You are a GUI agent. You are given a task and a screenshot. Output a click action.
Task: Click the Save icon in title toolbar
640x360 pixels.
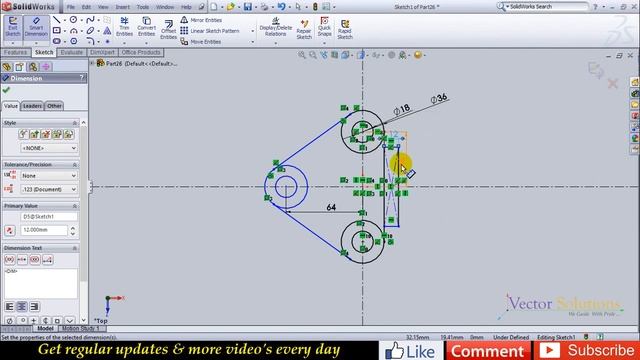click(x=248, y=7)
